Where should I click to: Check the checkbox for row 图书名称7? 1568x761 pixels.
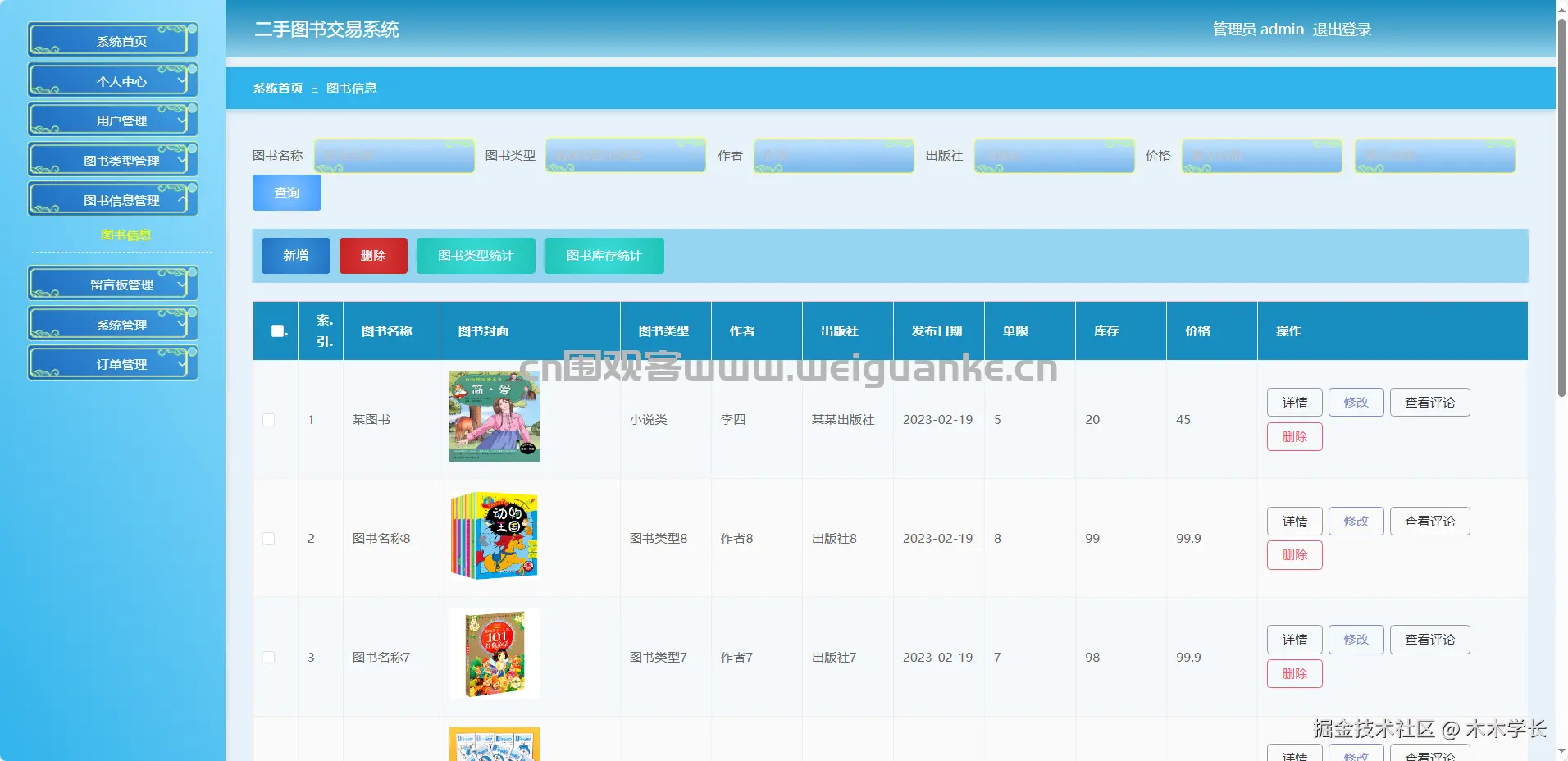(268, 658)
